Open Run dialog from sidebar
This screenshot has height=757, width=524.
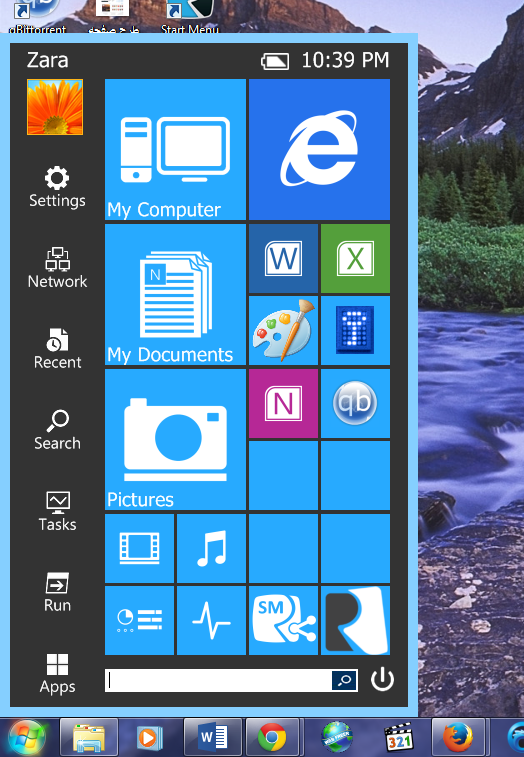pyautogui.click(x=57, y=592)
